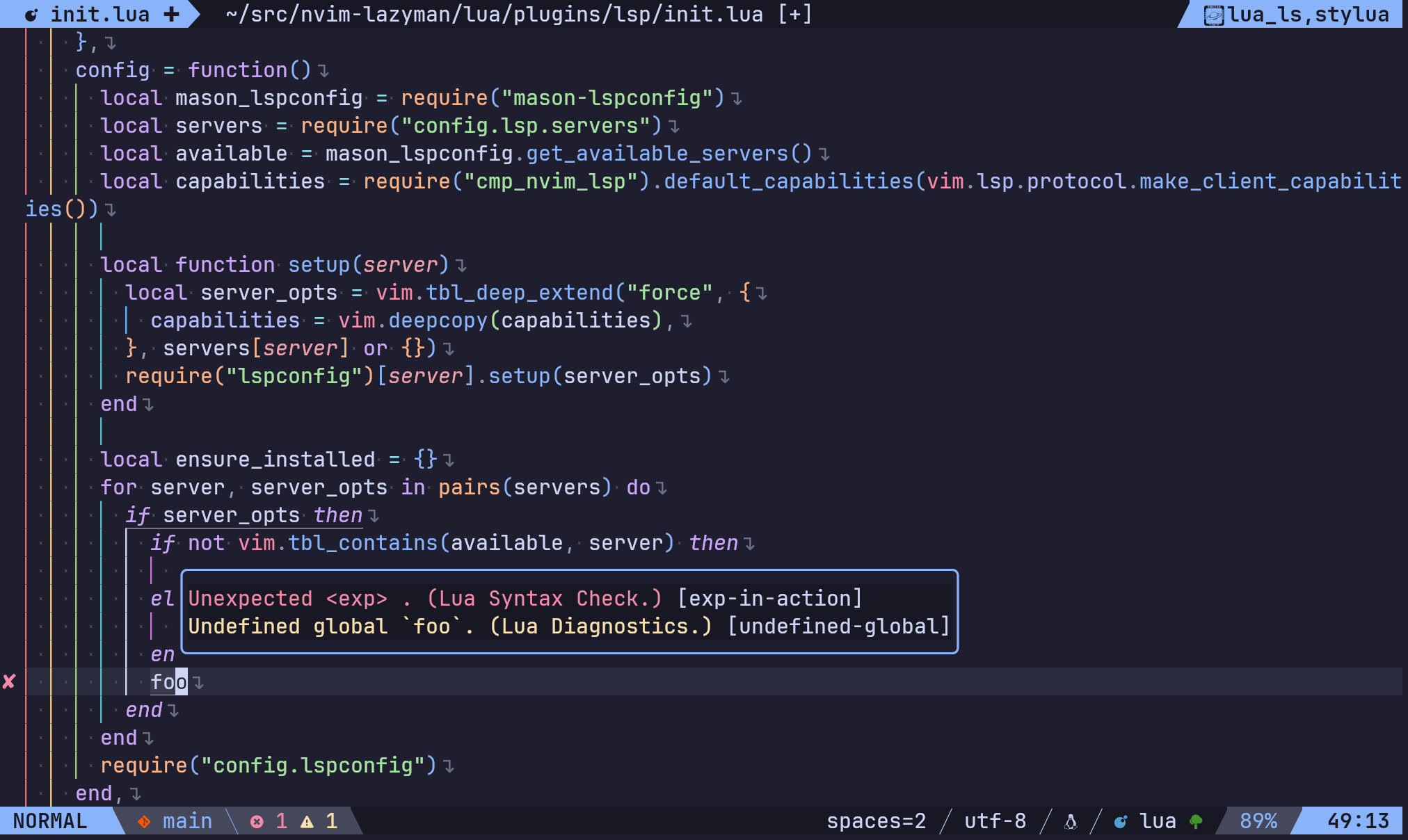Viewport: 1408px width, 840px height.
Task: Click the 89% scroll position indicator
Action: tap(1258, 821)
